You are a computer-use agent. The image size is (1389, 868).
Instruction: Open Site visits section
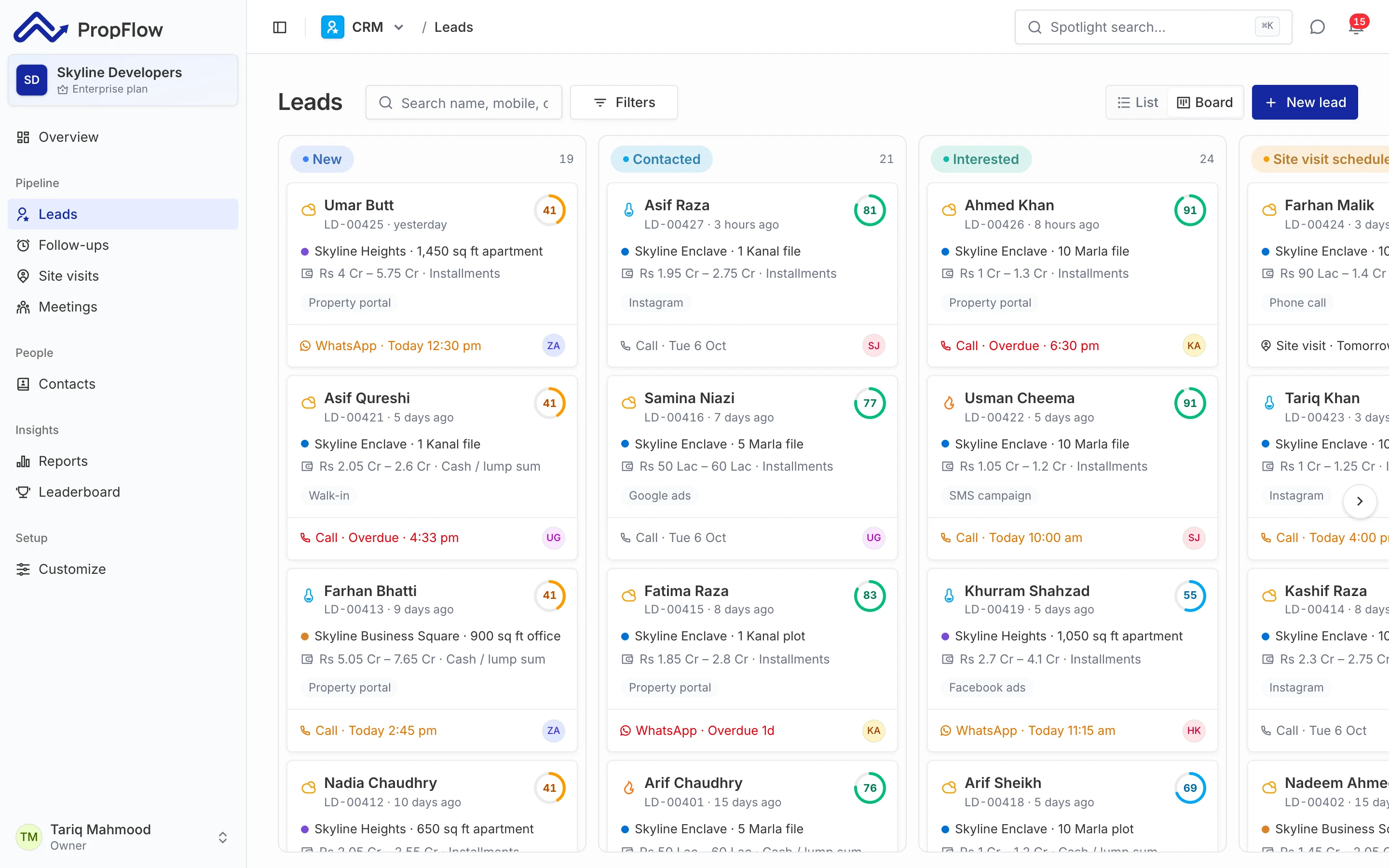123,276
